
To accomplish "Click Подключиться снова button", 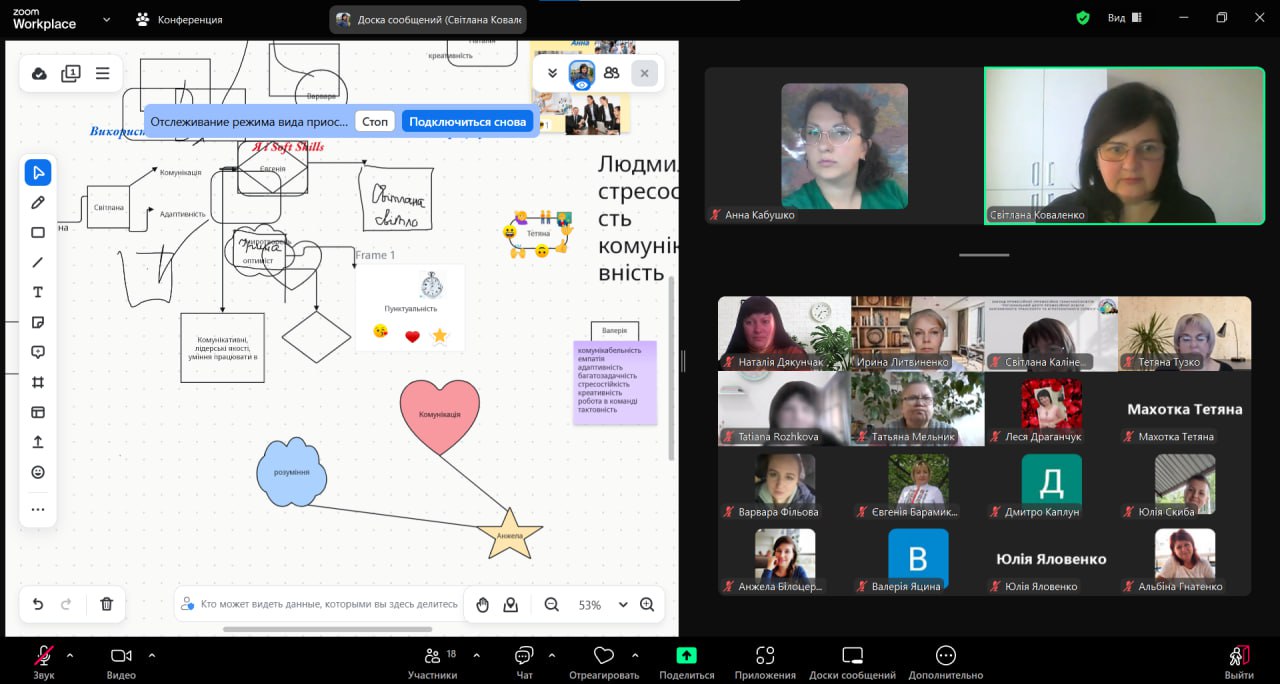I will pos(467,121).
